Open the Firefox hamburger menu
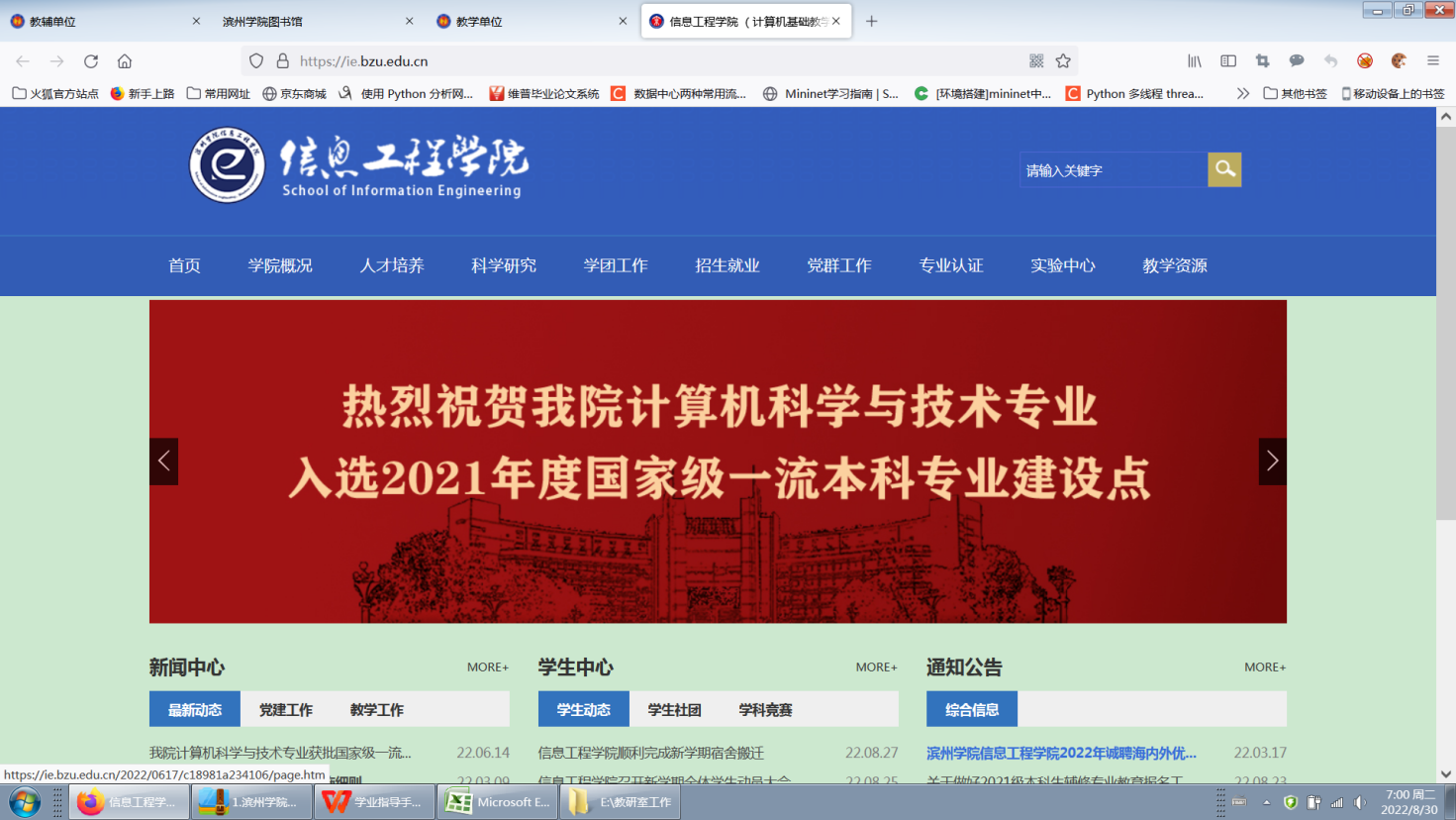1456x820 pixels. (x=1432, y=61)
